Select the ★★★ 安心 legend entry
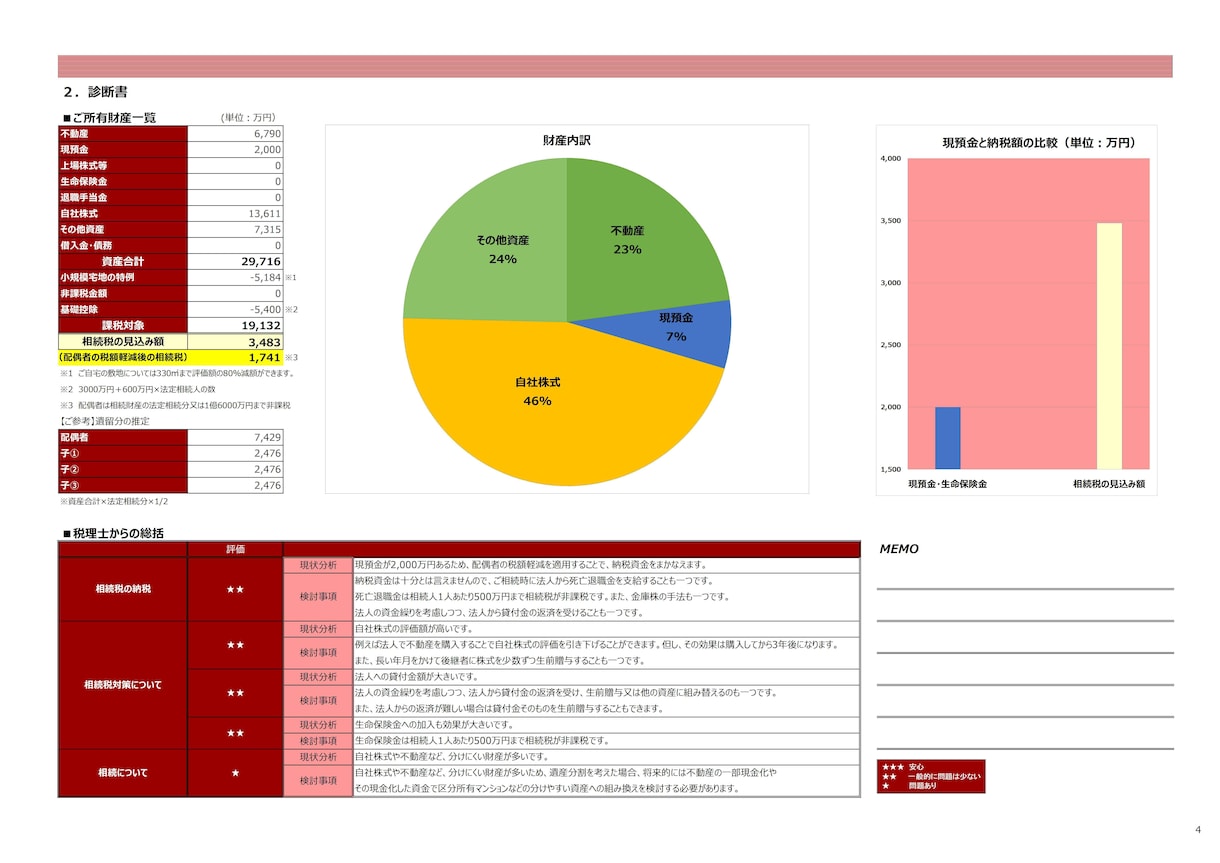This screenshot has height=863, width=1220. pyautogui.click(x=903, y=768)
